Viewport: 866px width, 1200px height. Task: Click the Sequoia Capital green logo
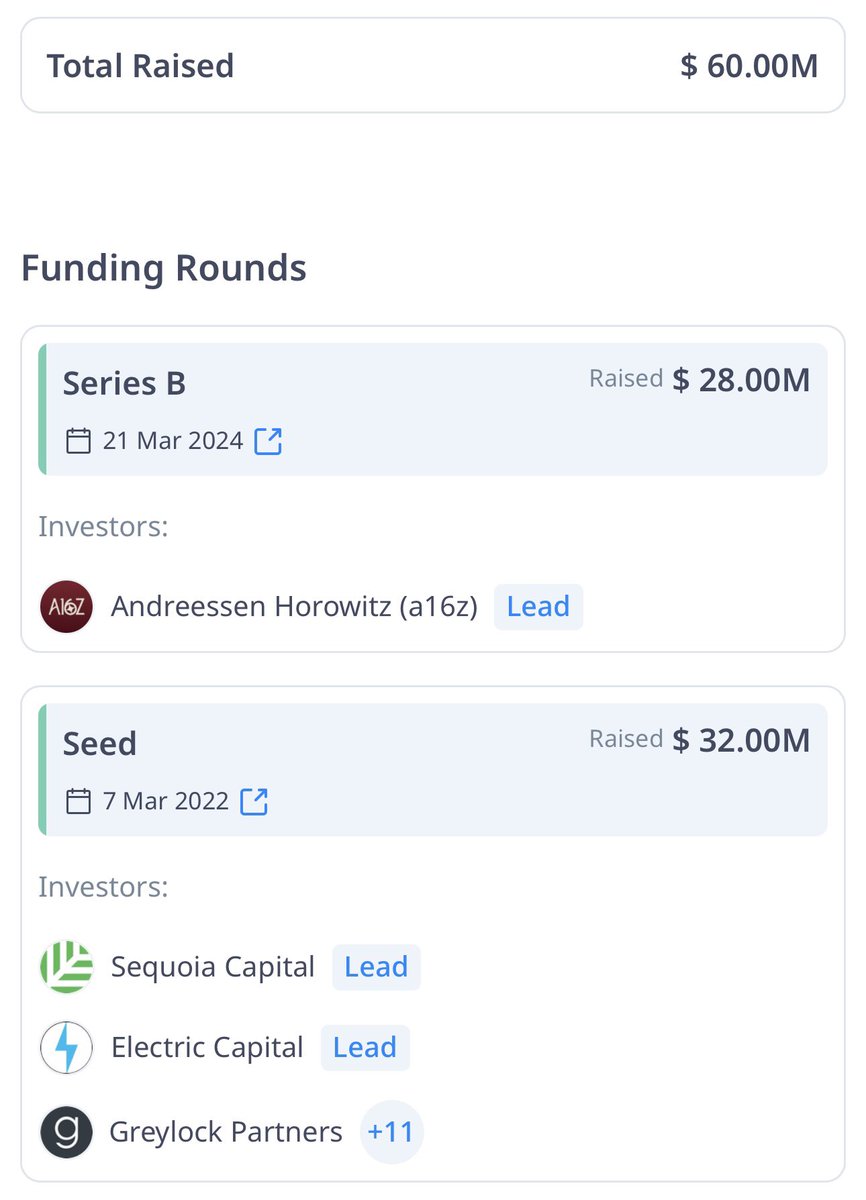pyautogui.click(x=66, y=967)
